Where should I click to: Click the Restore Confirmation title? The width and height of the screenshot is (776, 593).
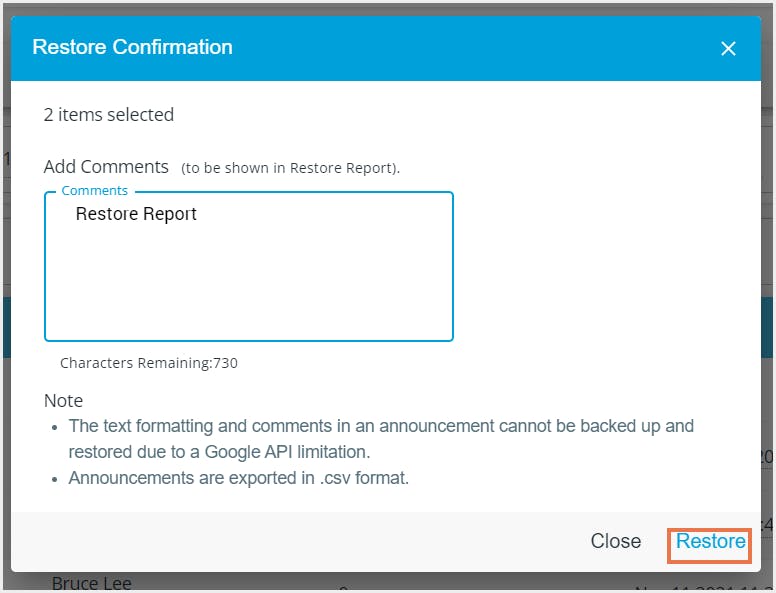click(132, 47)
